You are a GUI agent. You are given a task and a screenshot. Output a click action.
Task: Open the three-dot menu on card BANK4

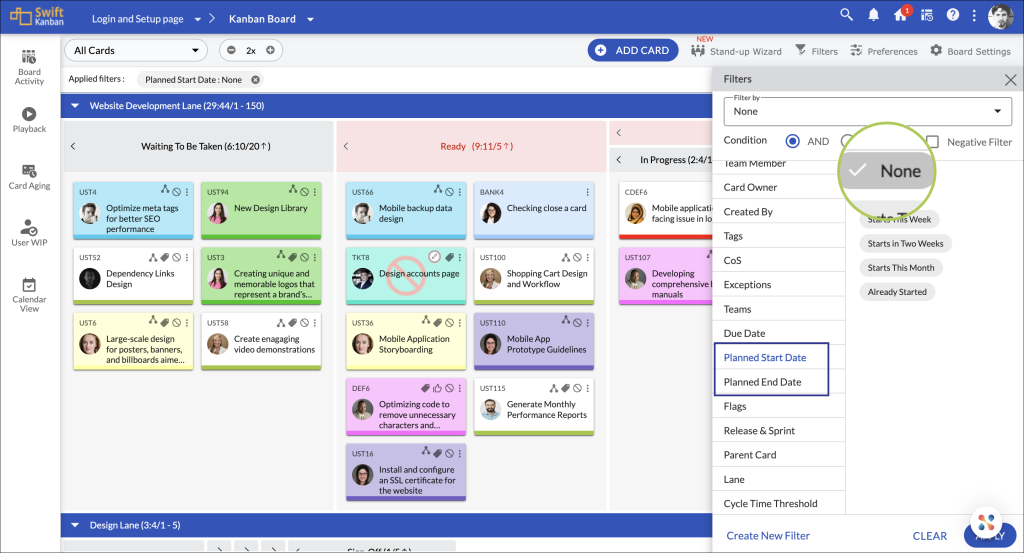[588, 192]
